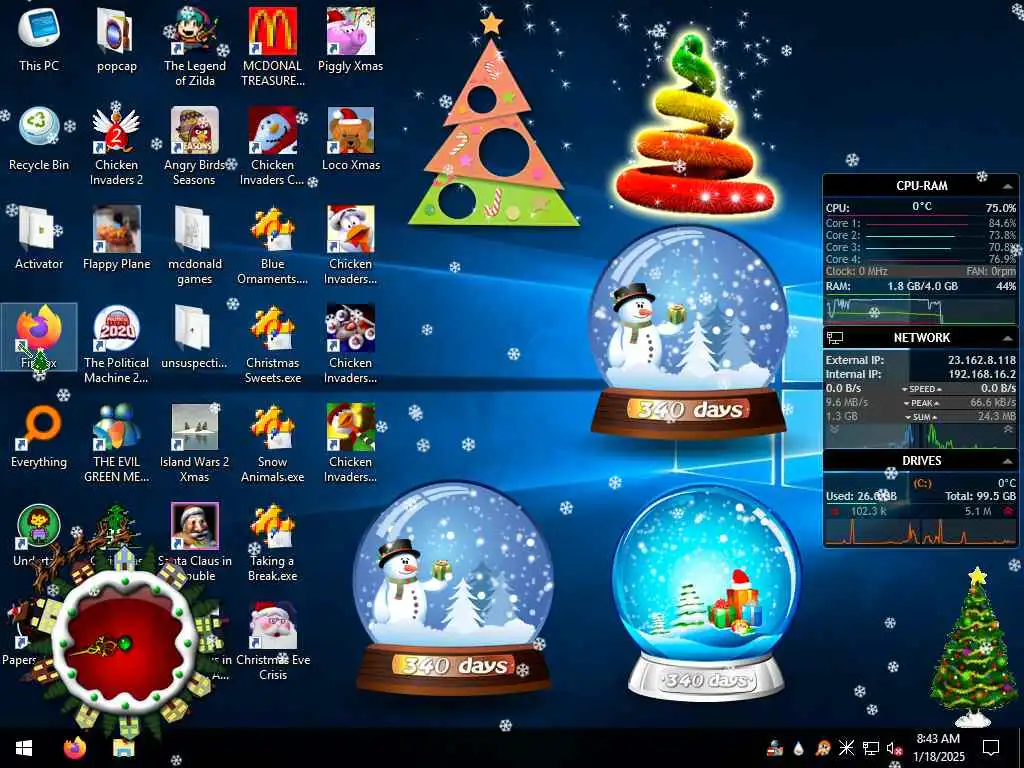Click the Total: 99.5 GB drive text
The height and width of the screenshot is (768, 1024).
(x=980, y=496)
